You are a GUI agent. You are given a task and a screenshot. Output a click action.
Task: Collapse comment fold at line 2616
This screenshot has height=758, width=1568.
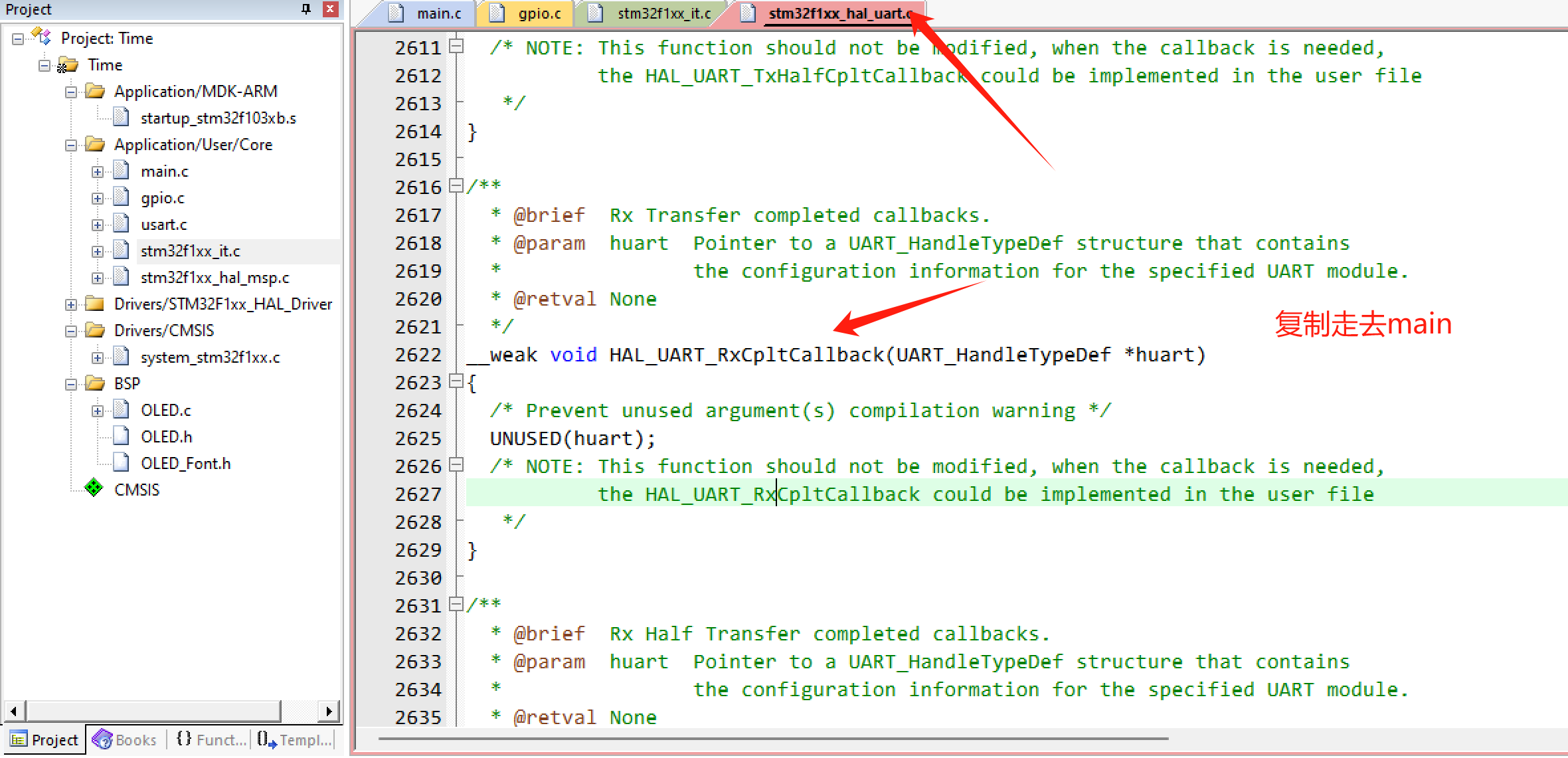click(x=456, y=186)
